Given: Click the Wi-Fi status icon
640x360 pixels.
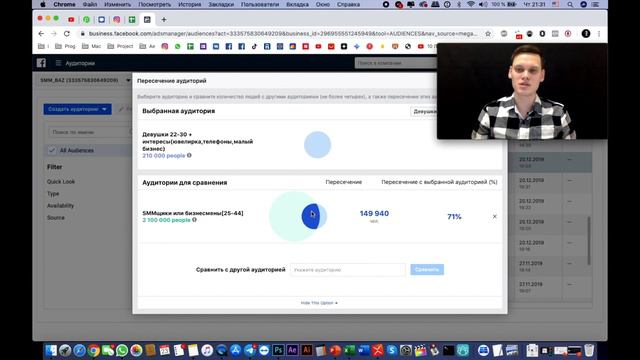Looking at the screenshot, I should click(x=471, y=4).
